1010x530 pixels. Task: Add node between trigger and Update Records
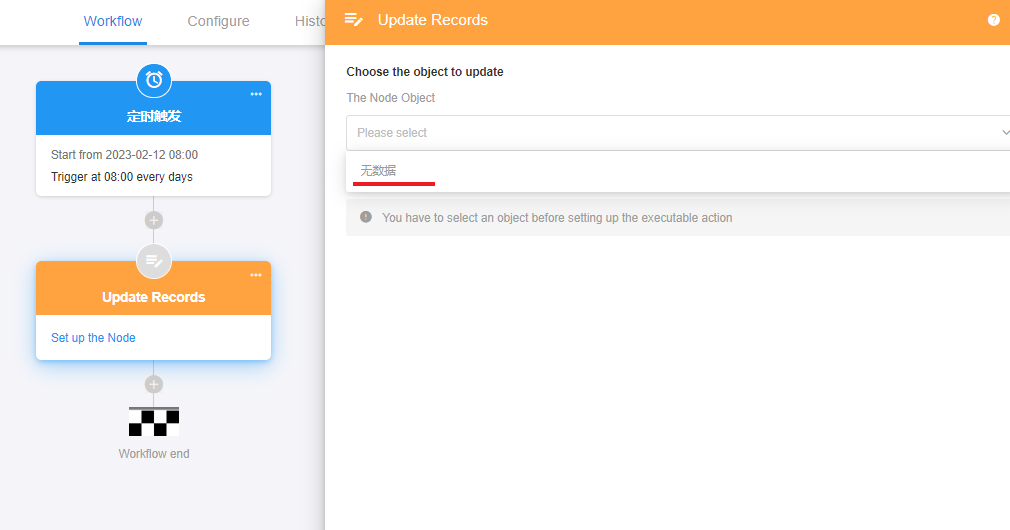[153, 220]
